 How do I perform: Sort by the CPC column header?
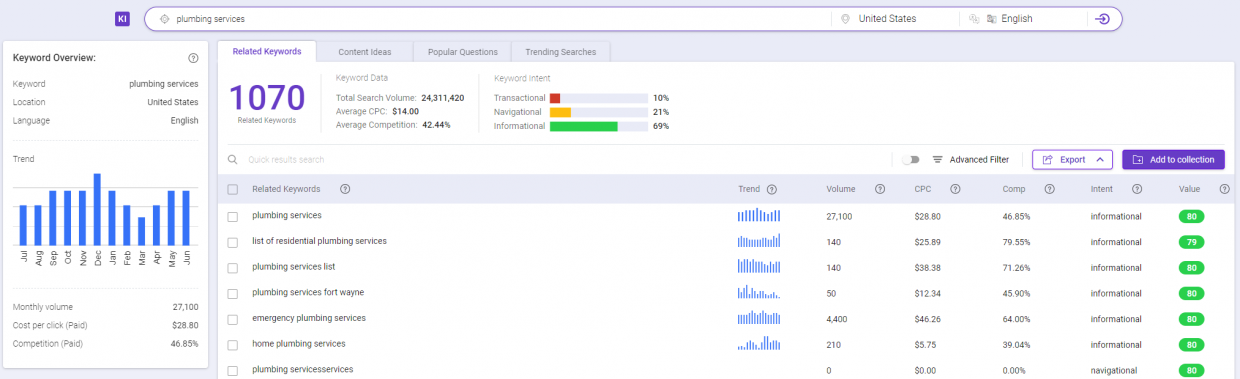coord(922,189)
